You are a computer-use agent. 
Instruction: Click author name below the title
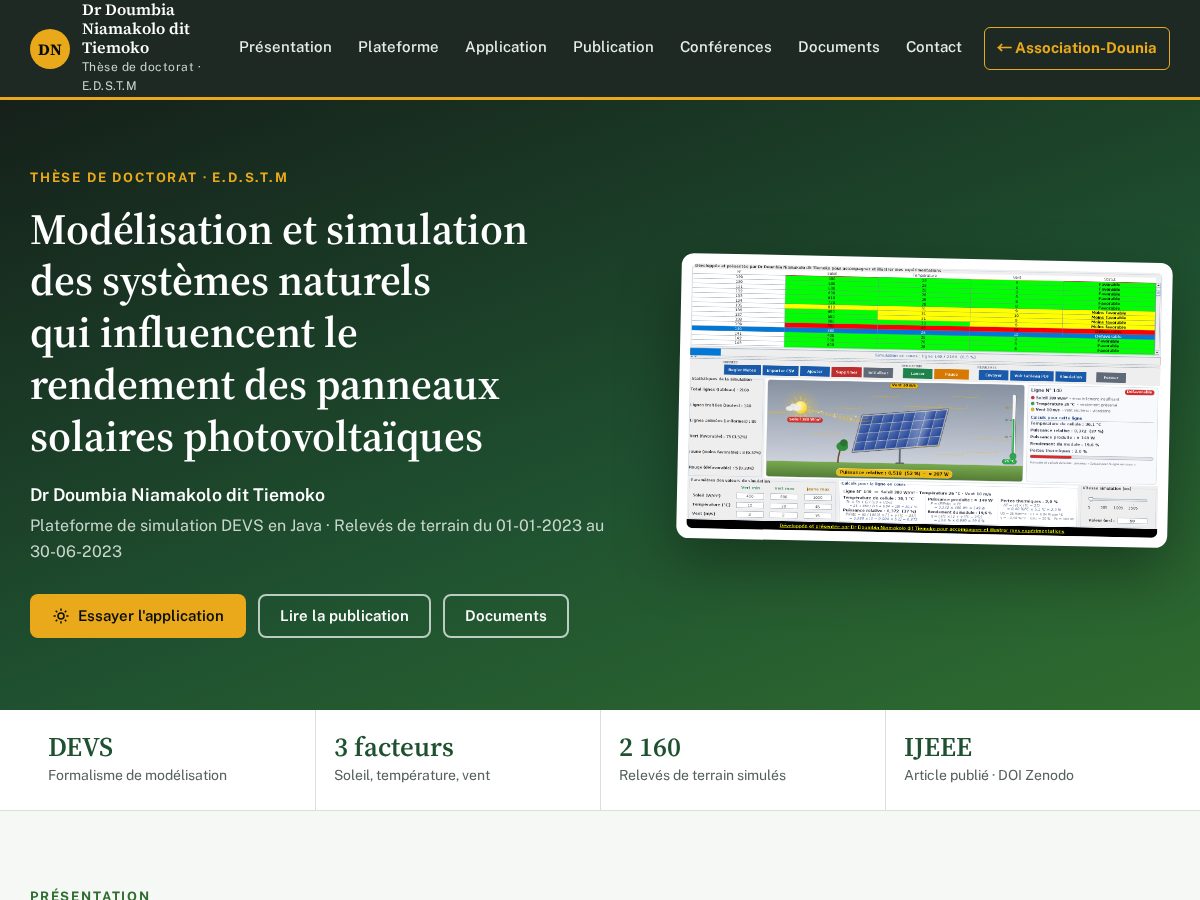(x=177, y=495)
